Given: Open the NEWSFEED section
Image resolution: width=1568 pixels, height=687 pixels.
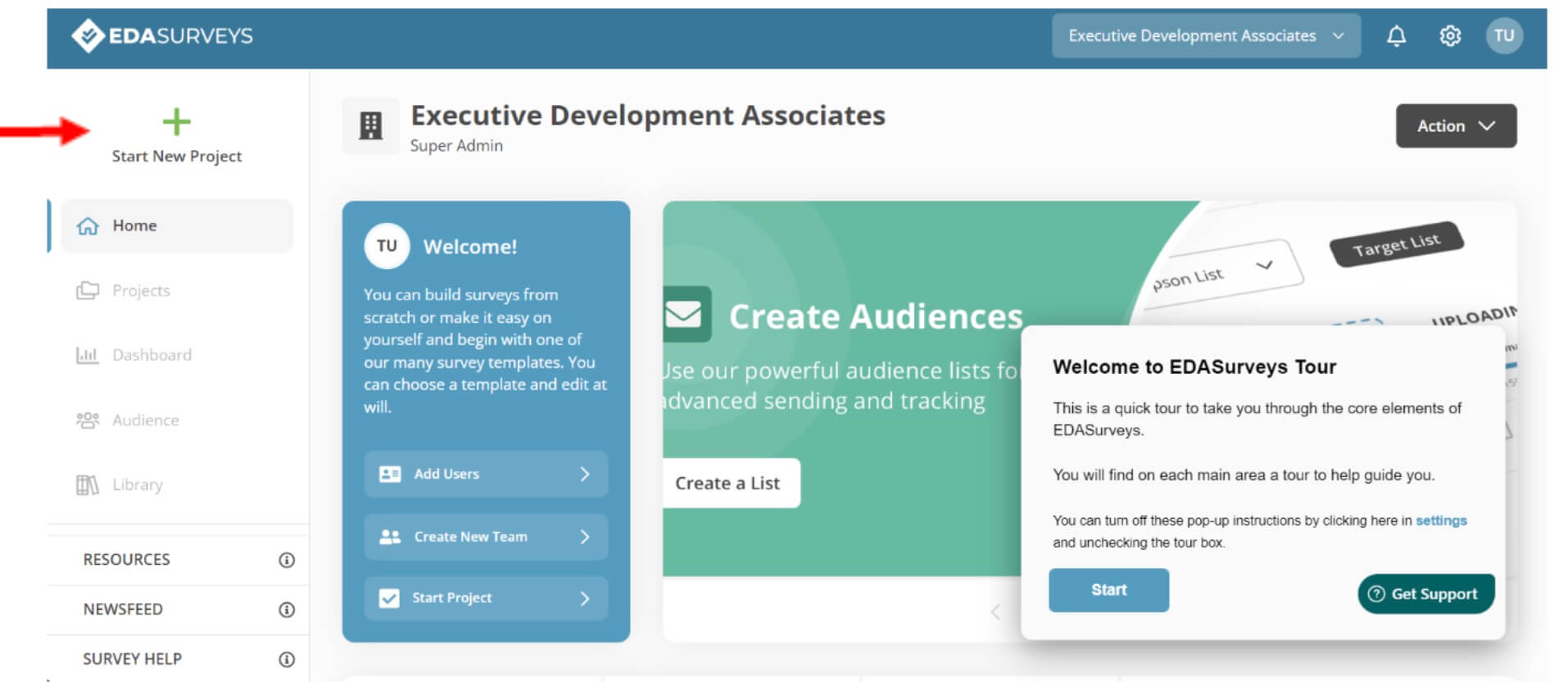Looking at the screenshot, I should (x=178, y=610).
